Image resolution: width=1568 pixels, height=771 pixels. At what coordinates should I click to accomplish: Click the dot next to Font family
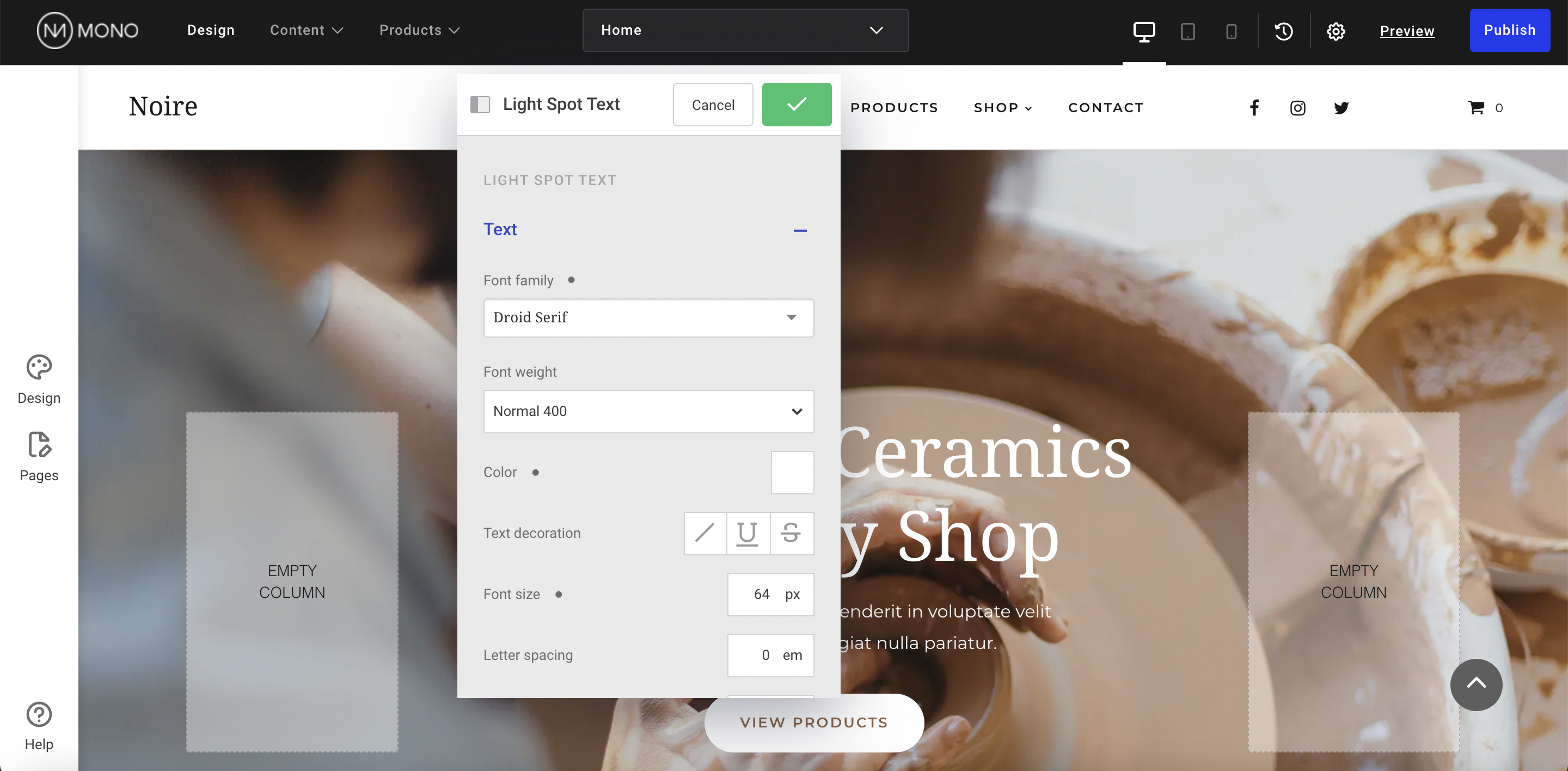click(x=571, y=280)
